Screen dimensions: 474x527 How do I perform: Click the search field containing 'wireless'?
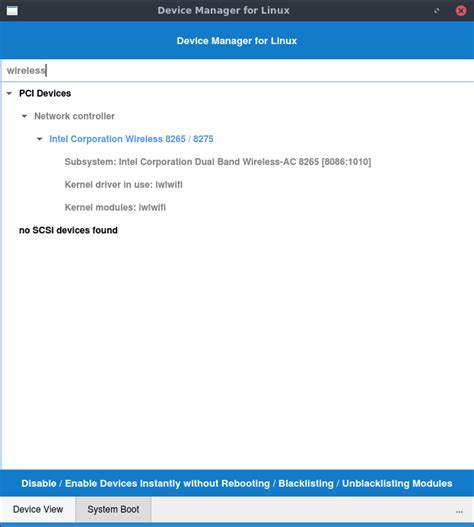pyautogui.click(x=237, y=71)
